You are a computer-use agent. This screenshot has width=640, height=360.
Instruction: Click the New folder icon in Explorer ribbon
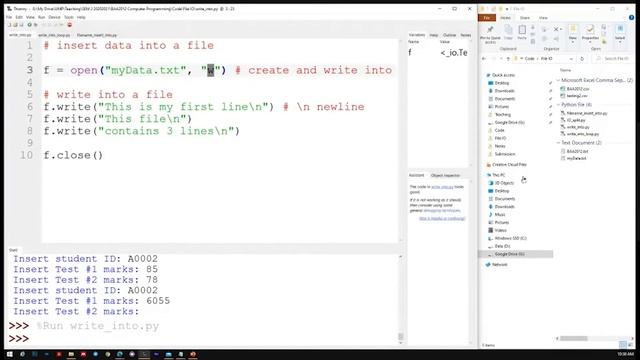[x=573, y=33]
